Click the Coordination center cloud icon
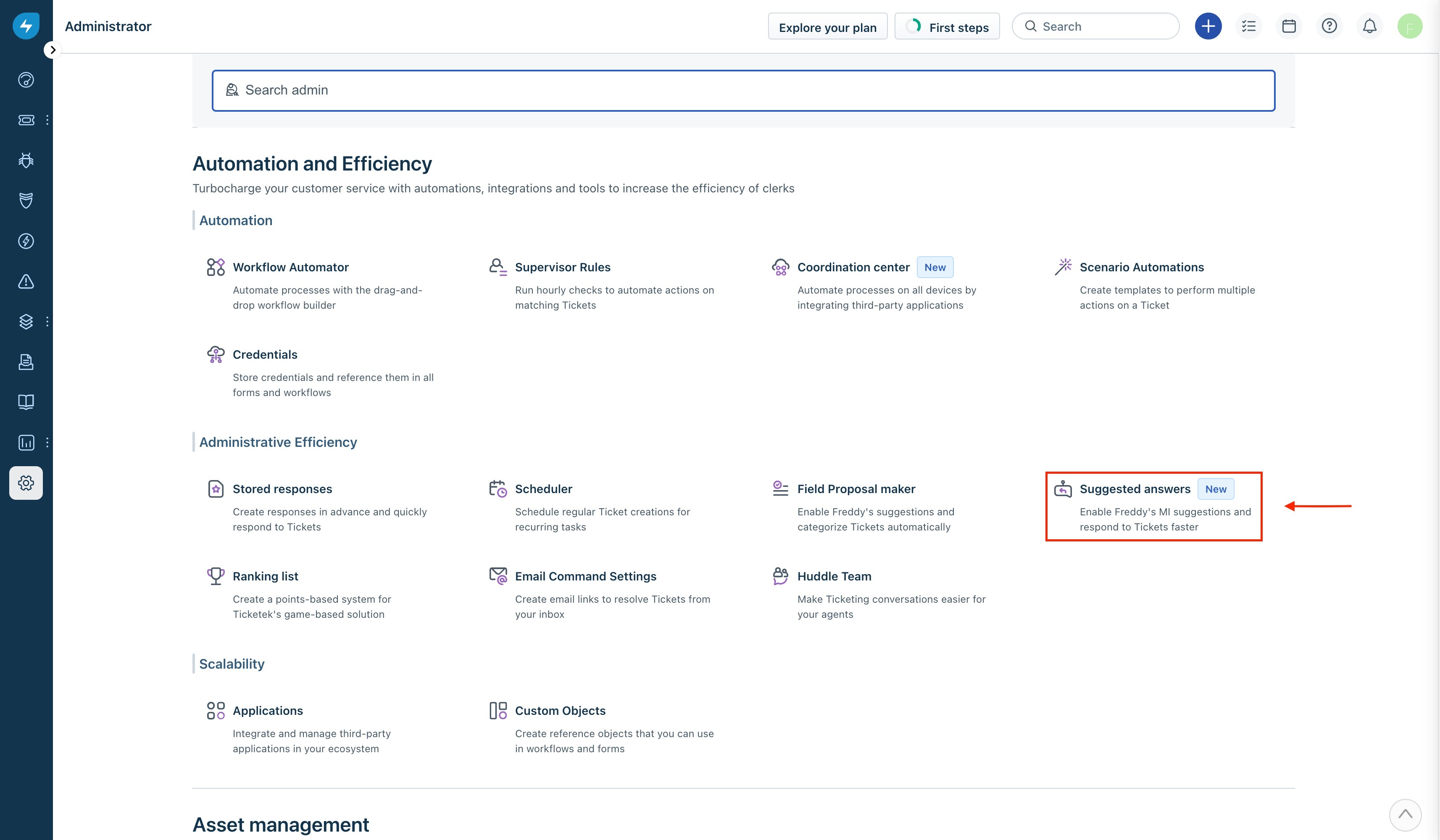Screen dimensions: 1440x840 coord(780,267)
